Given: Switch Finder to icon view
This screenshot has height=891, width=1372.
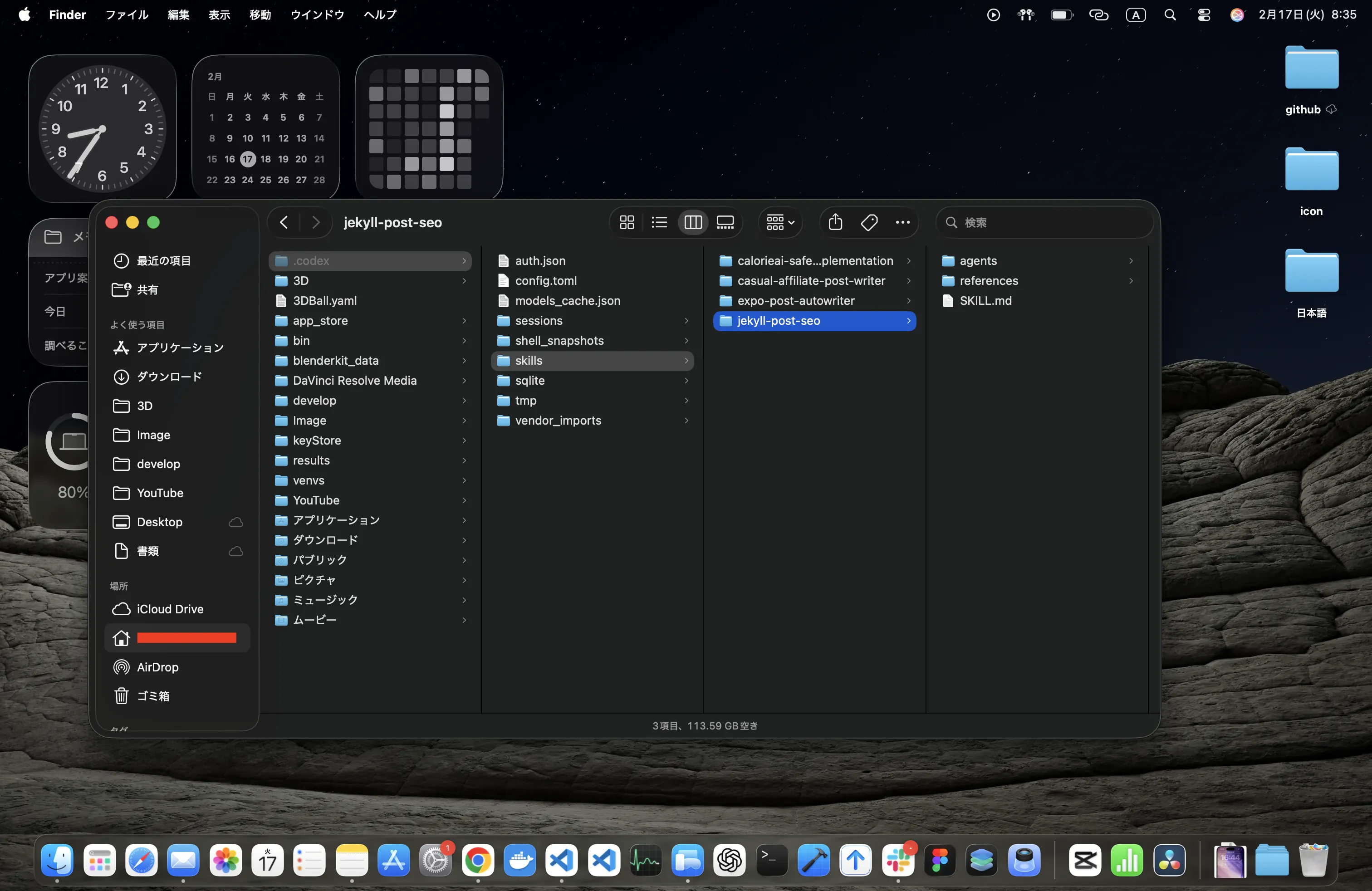Looking at the screenshot, I should [x=627, y=222].
